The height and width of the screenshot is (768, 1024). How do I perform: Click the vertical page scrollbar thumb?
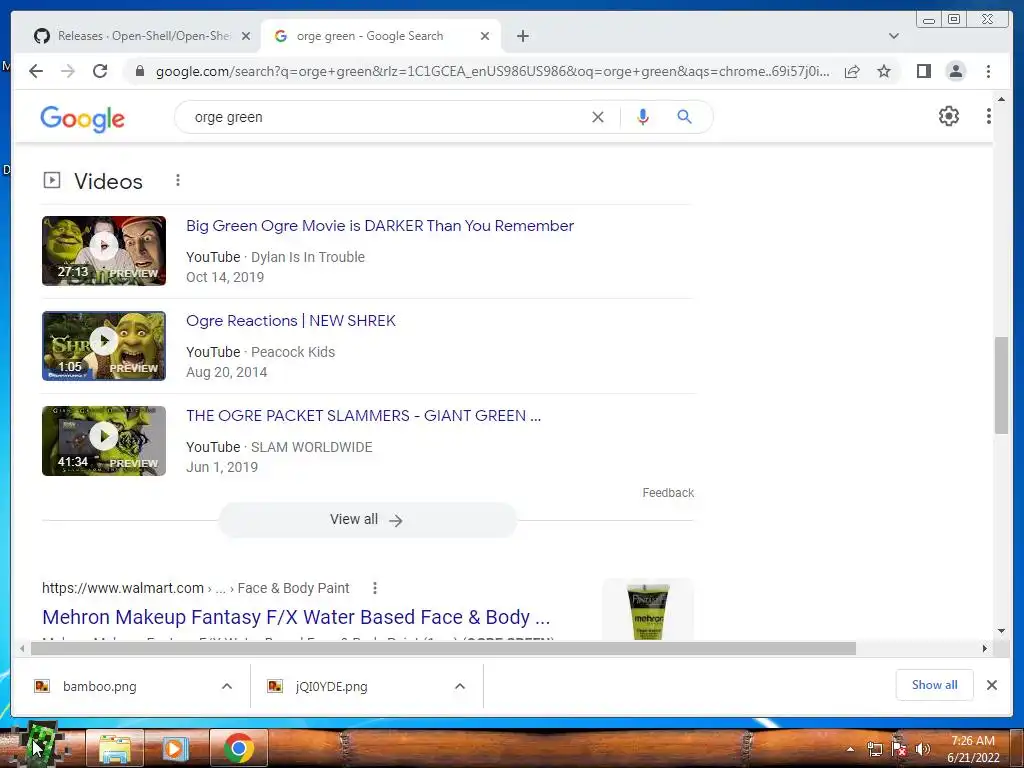[x=1001, y=385]
